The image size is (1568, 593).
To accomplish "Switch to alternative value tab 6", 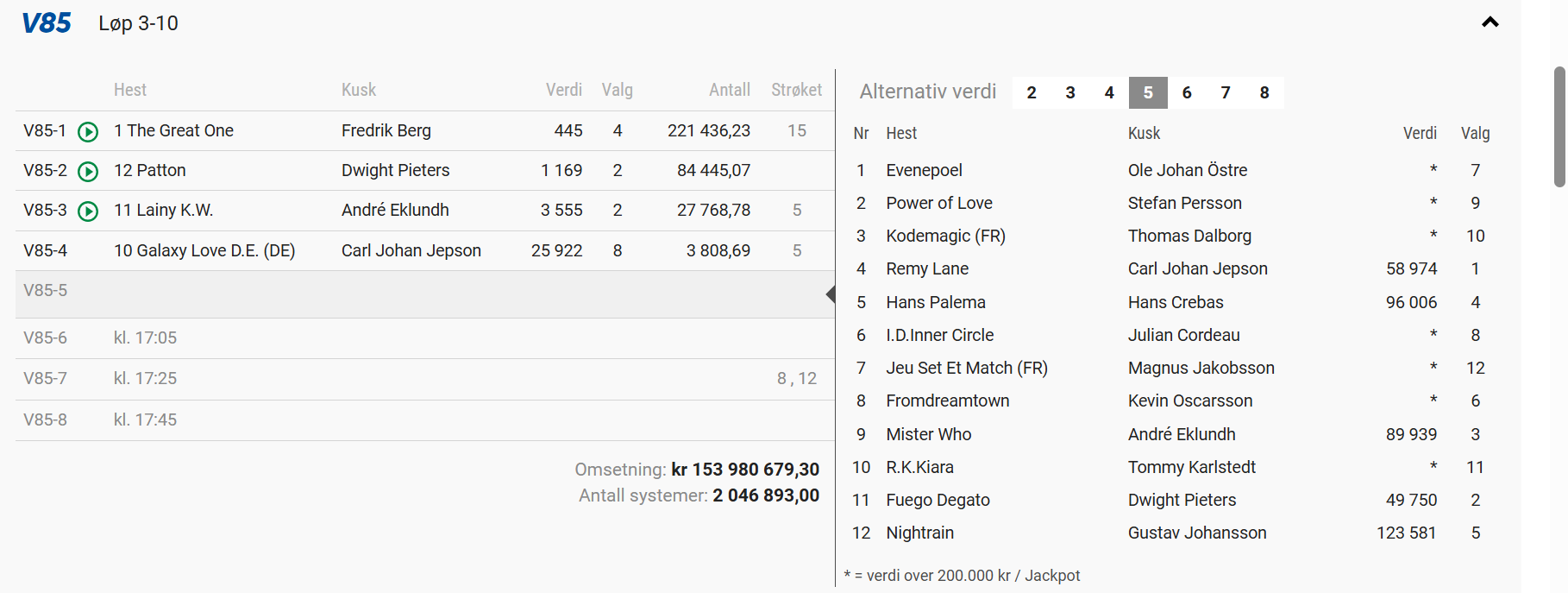I will coord(1187,92).
